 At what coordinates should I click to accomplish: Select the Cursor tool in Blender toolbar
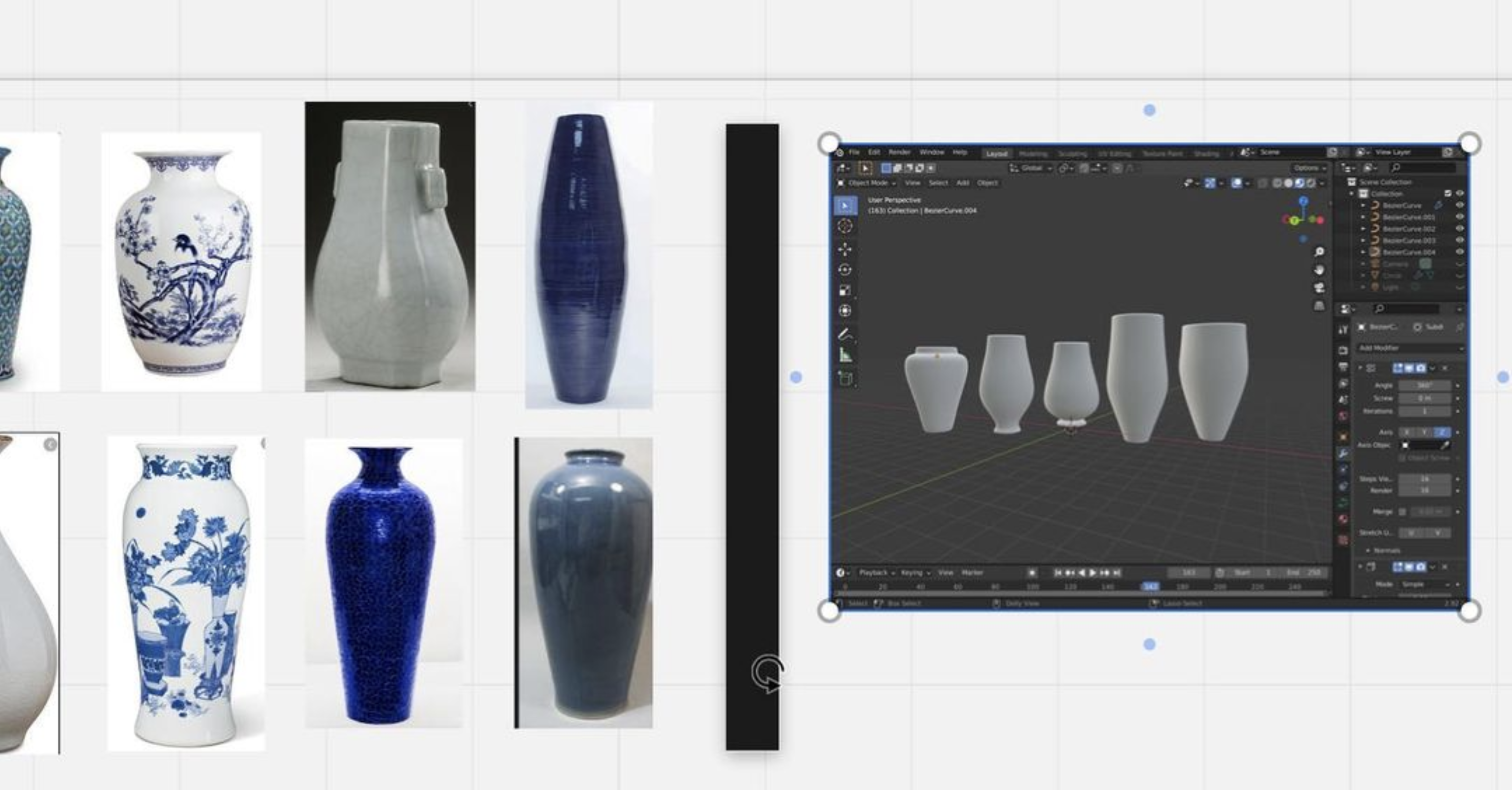[x=845, y=226]
